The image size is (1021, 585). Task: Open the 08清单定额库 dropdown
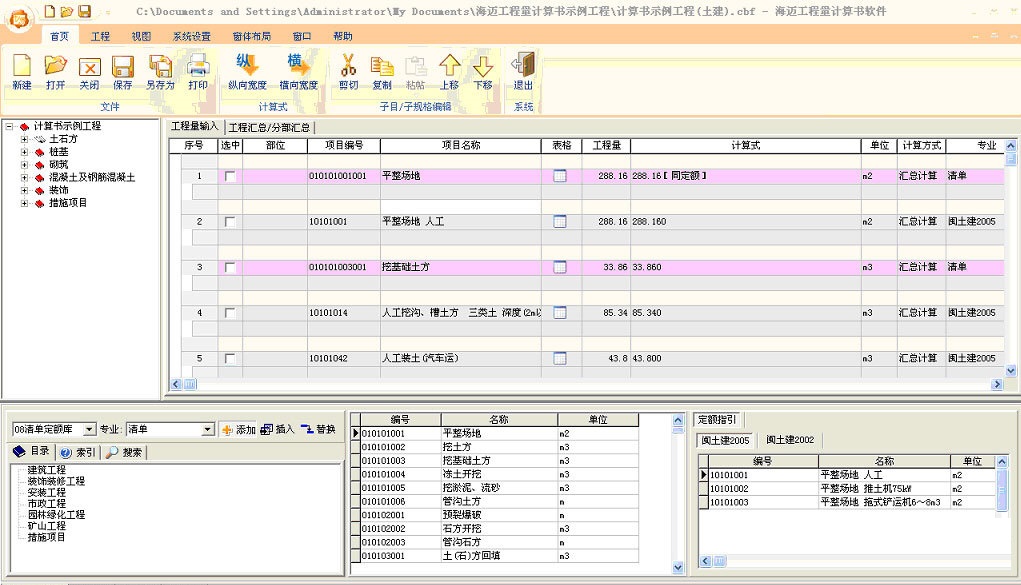[90, 429]
